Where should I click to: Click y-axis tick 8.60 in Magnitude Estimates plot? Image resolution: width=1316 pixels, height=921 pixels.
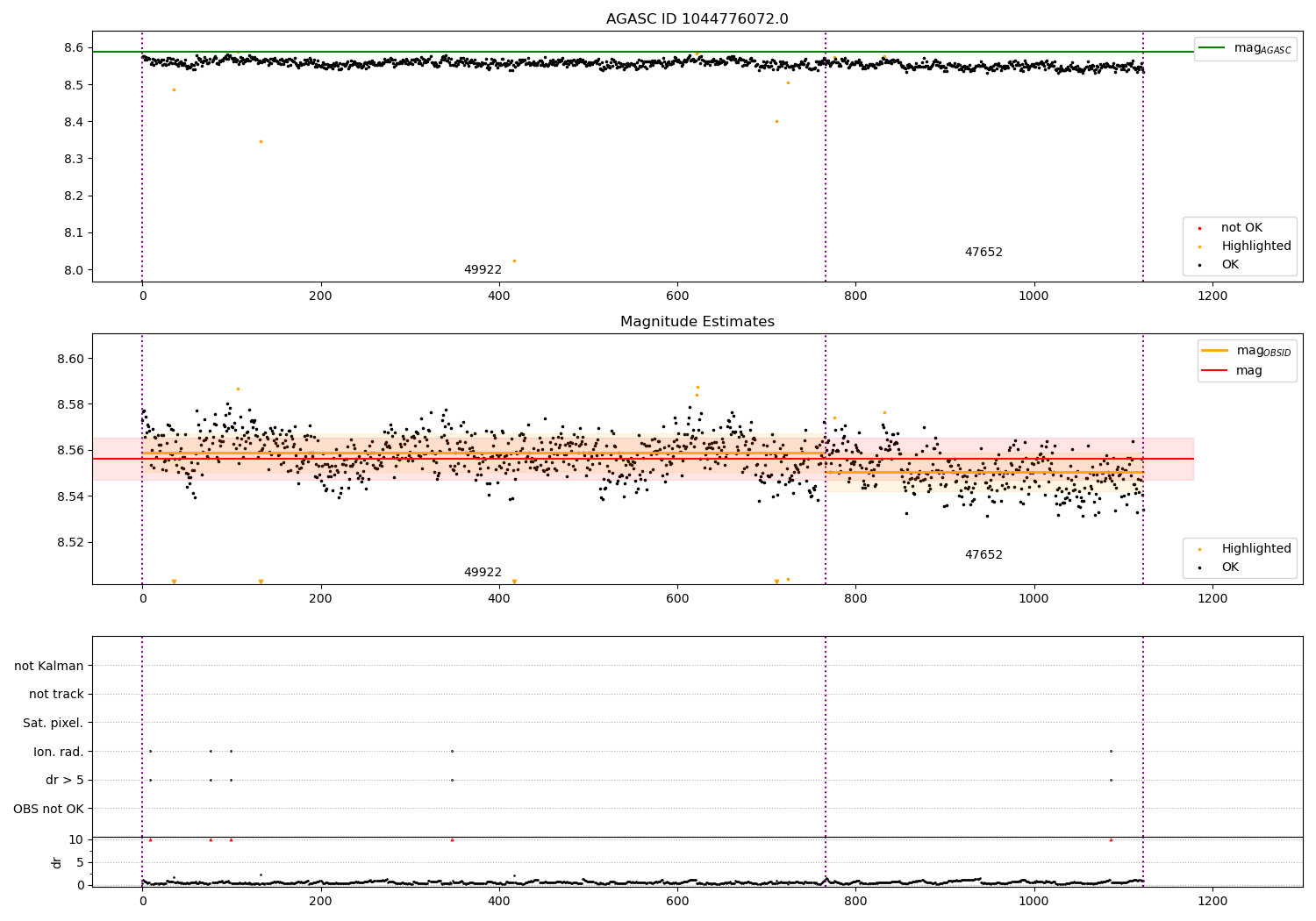70,359
